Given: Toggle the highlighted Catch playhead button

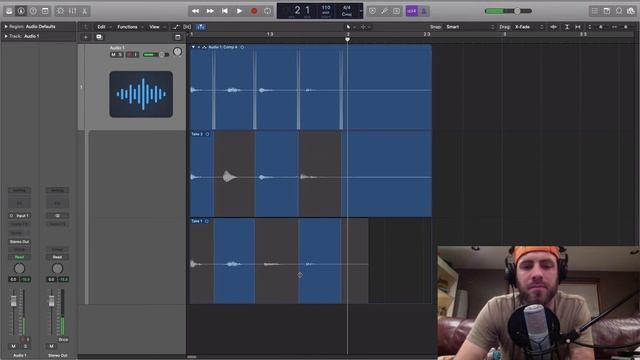Looking at the screenshot, I should pos(201,27).
